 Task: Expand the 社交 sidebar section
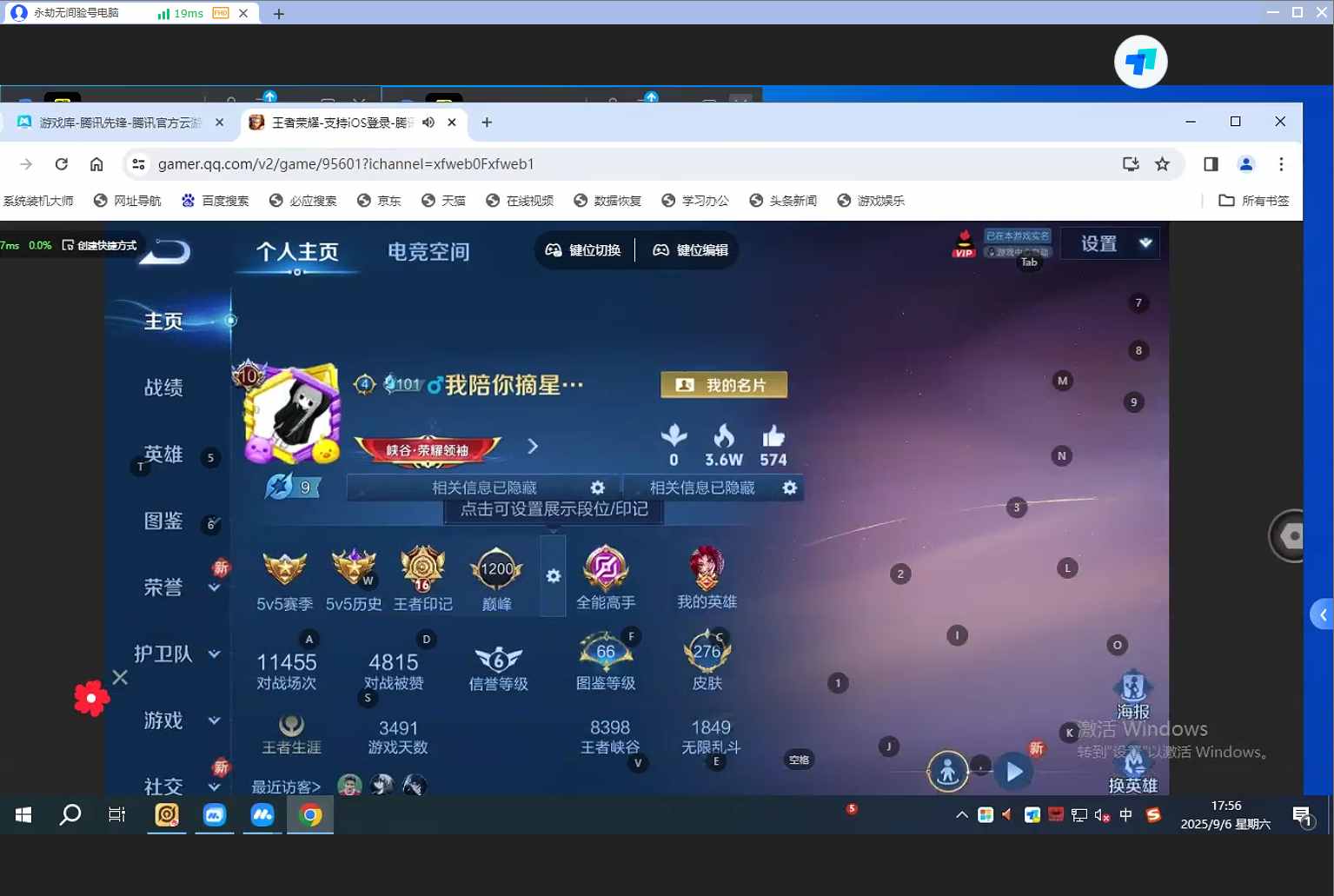(215, 786)
